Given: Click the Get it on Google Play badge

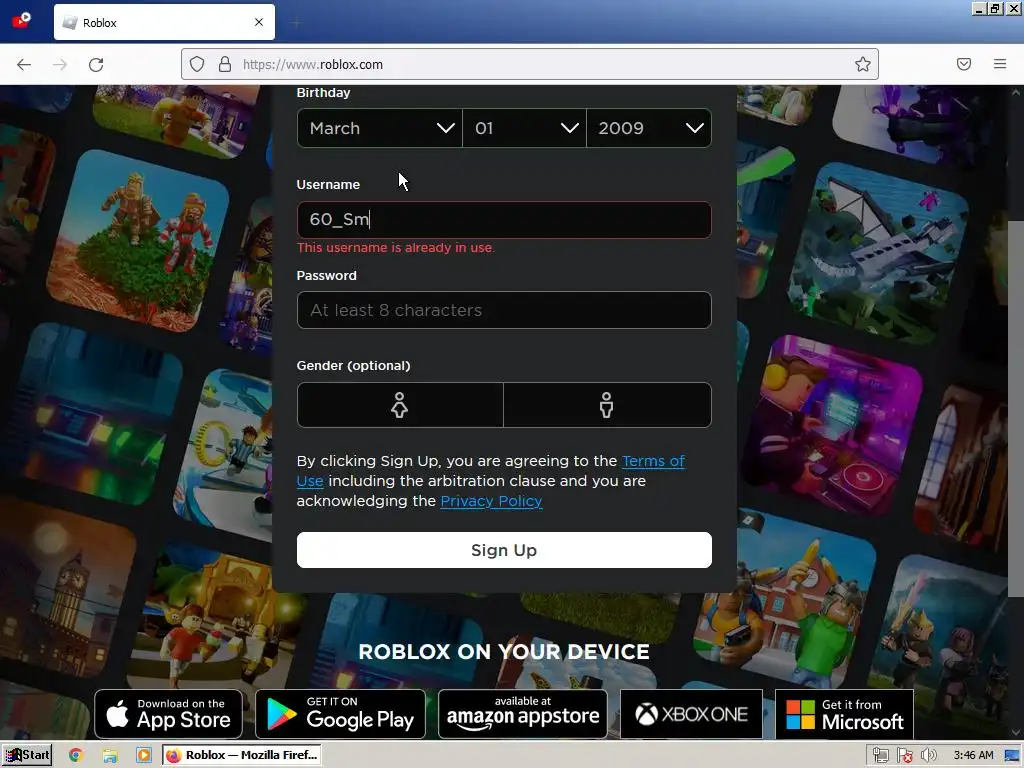Looking at the screenshot, I should tap(340, 714).
